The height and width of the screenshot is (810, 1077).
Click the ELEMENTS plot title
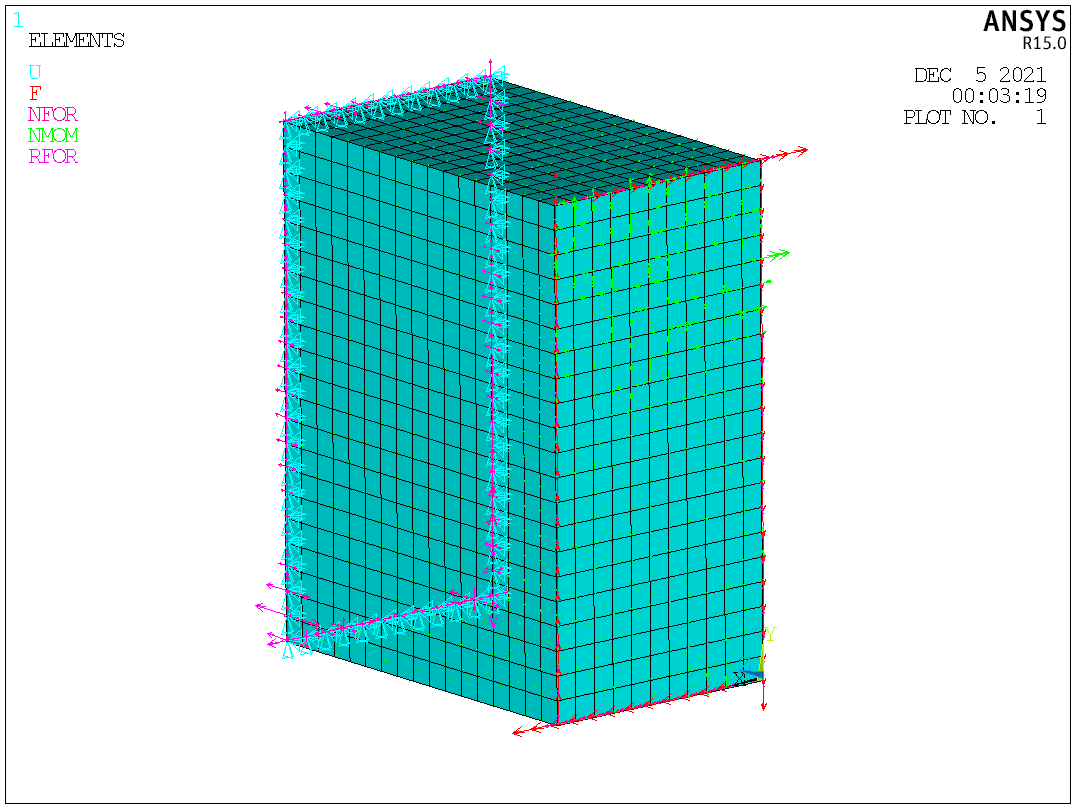click(x=76, y=41)
